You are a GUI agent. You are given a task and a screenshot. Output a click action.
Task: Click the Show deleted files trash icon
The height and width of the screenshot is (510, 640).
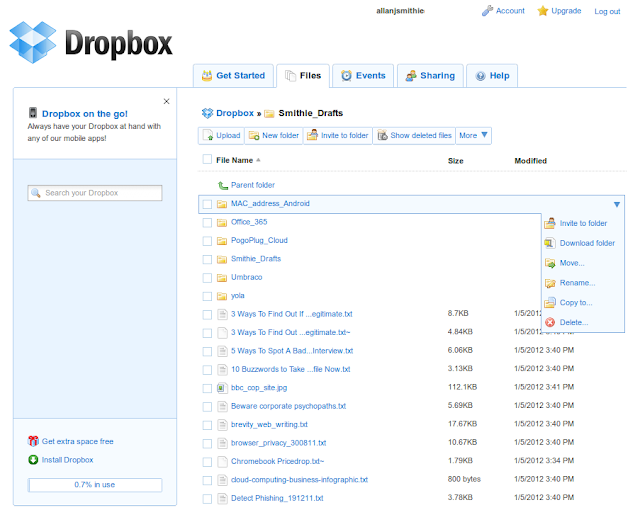pos(382,135)
